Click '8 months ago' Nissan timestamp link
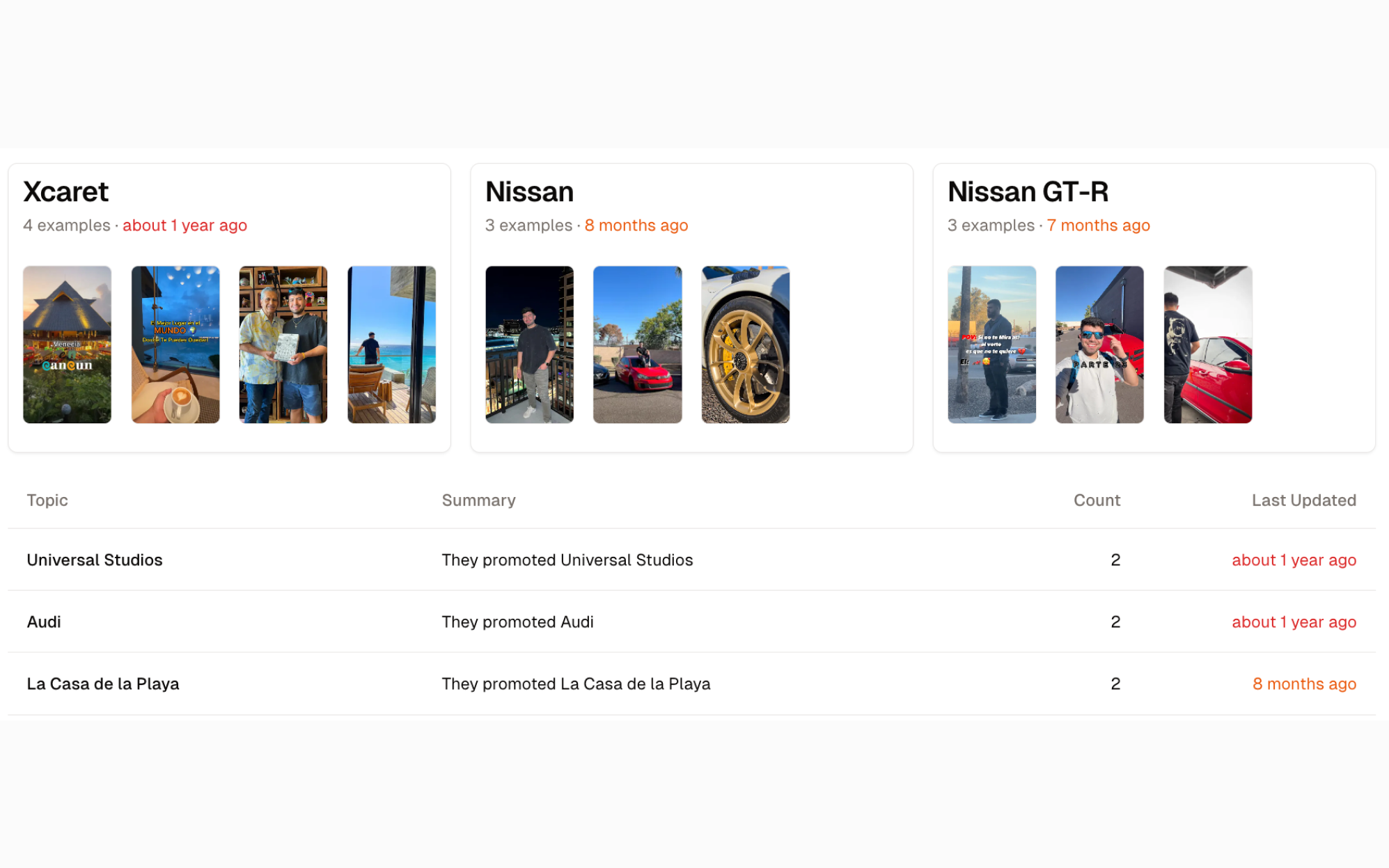This screenshot has width=1389, height=868. point(637,225)
